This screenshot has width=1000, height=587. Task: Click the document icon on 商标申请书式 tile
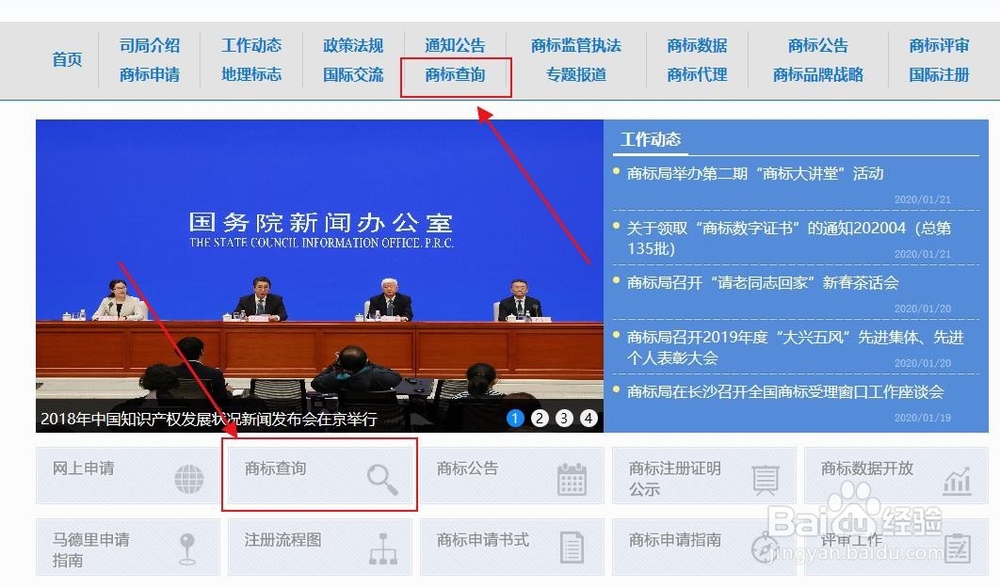[571, 547]
